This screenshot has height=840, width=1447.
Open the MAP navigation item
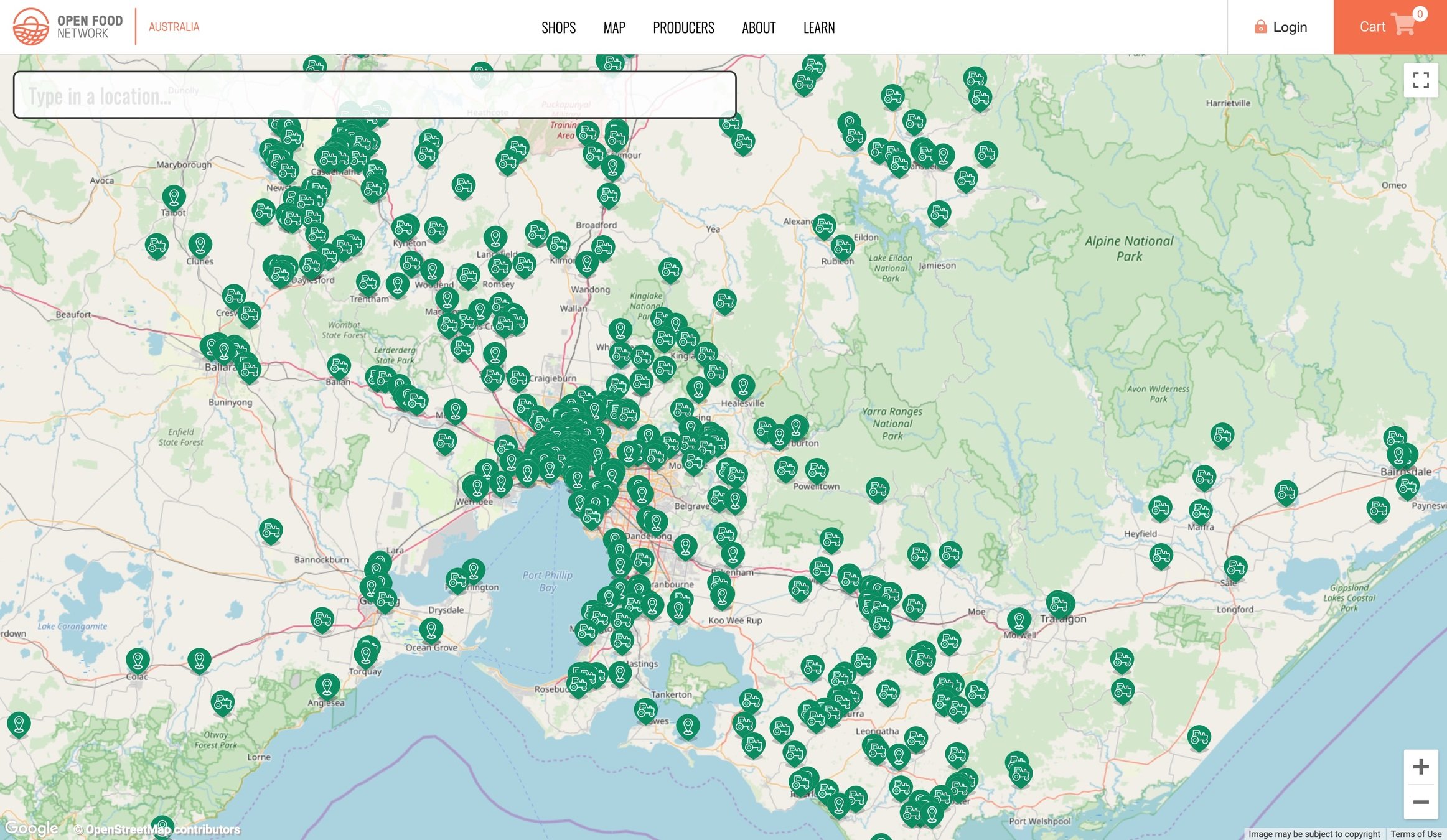point(614,27)
